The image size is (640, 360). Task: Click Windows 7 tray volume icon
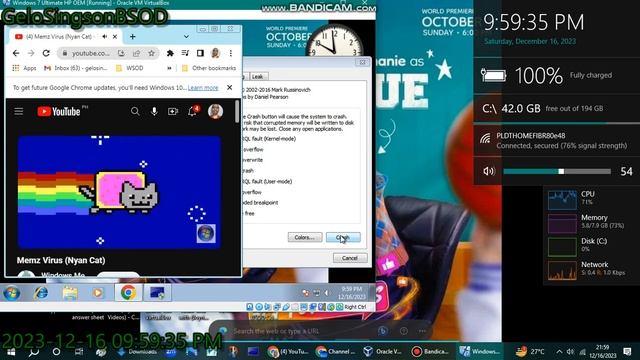click(327, 293)
